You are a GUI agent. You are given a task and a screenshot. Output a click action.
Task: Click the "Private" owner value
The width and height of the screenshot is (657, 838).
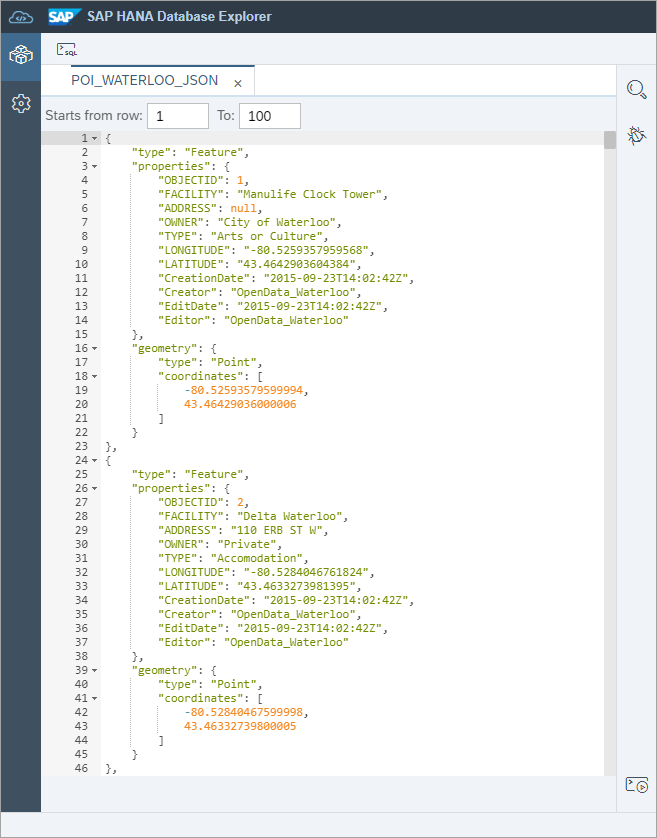click(x=246, y=544)
